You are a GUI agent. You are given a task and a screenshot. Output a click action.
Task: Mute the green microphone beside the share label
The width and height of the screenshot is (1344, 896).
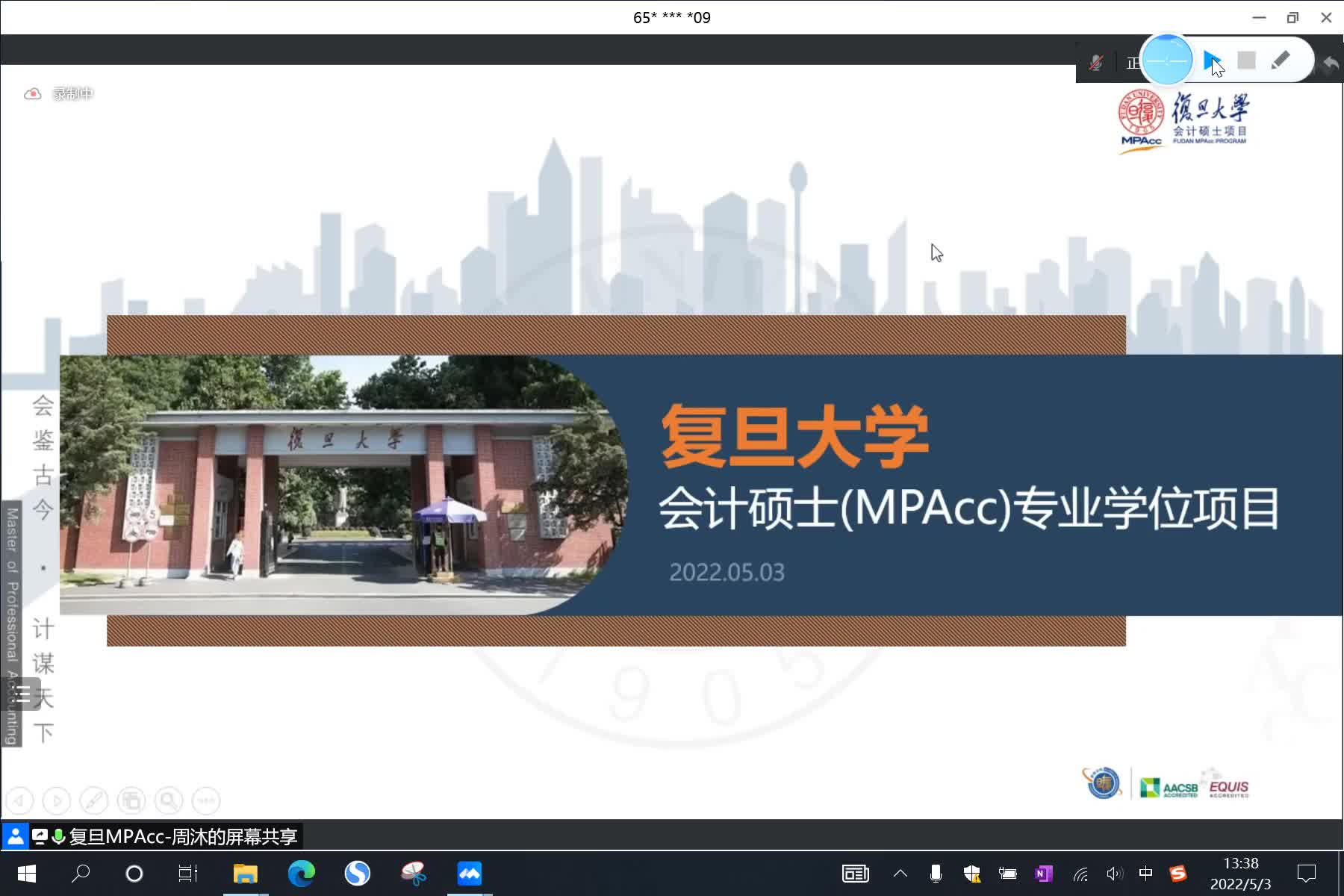59,837
